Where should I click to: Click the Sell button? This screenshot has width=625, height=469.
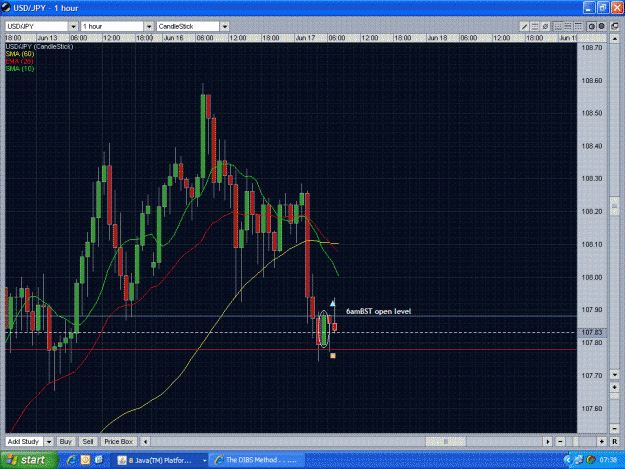point(88,442)
